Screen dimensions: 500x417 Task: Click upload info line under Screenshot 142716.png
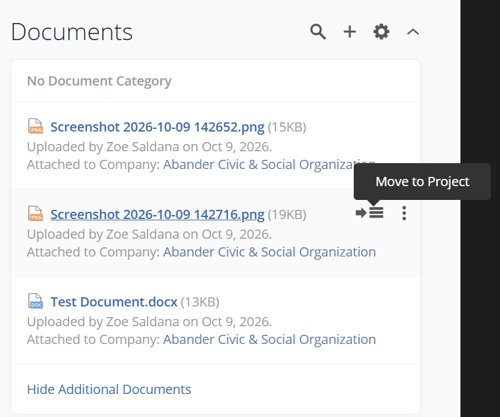pyautogui.click(x=149, y=234)
